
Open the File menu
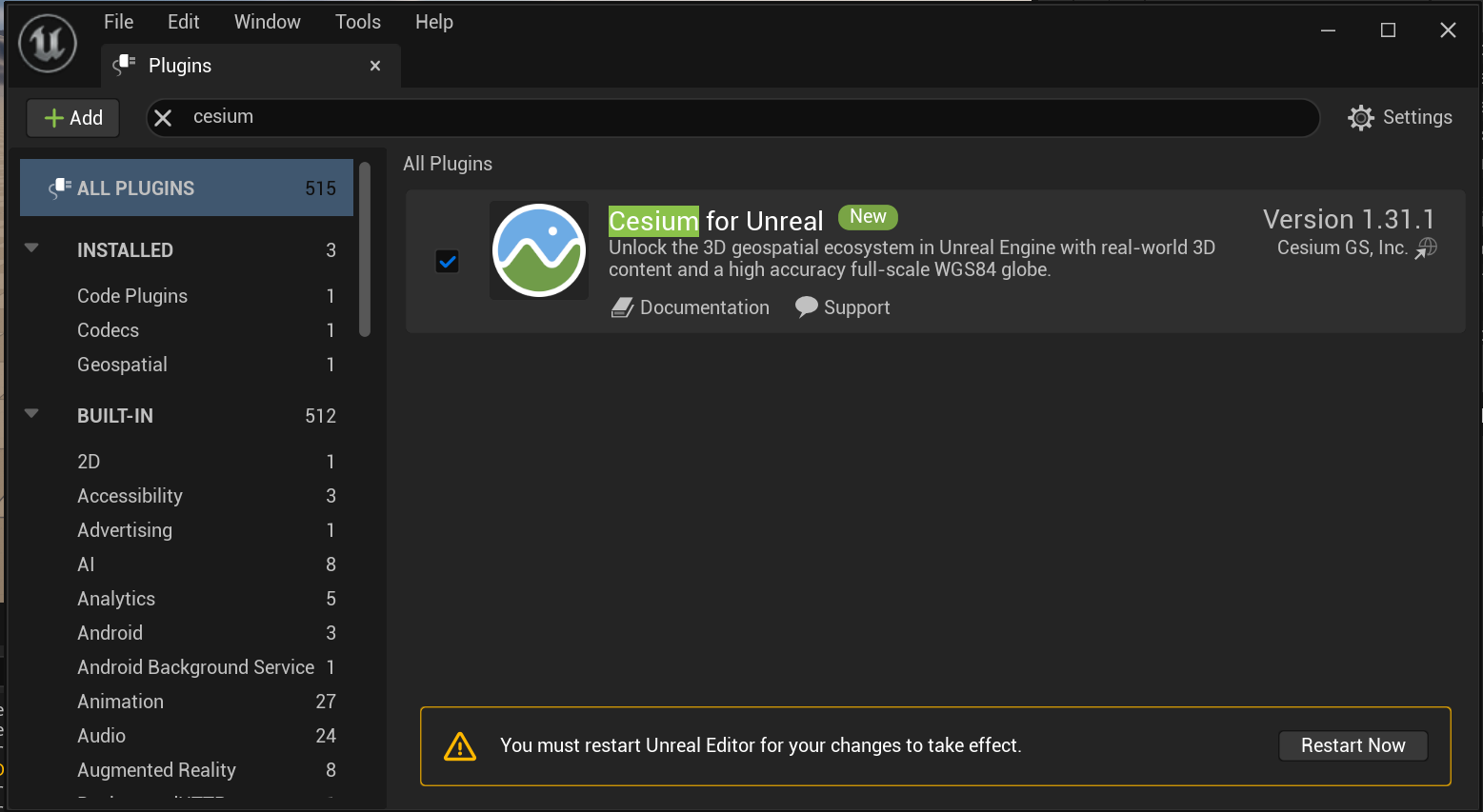pos(119,22)
